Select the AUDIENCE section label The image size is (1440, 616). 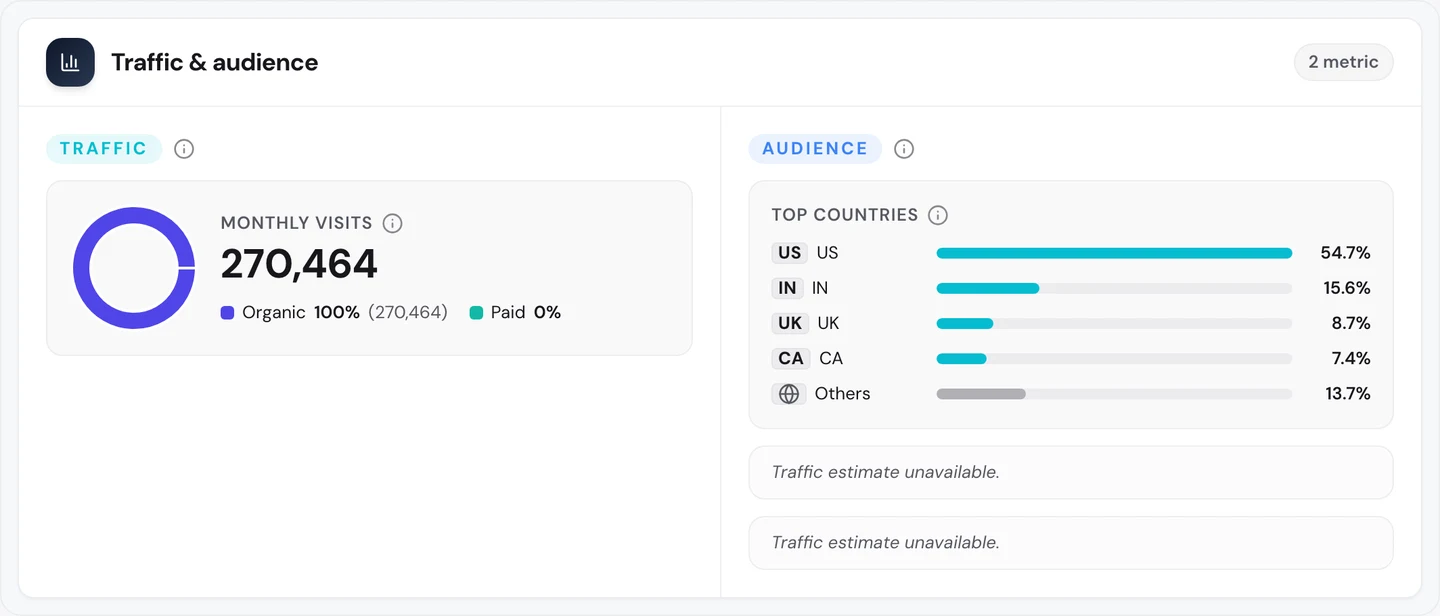(815, 149)
